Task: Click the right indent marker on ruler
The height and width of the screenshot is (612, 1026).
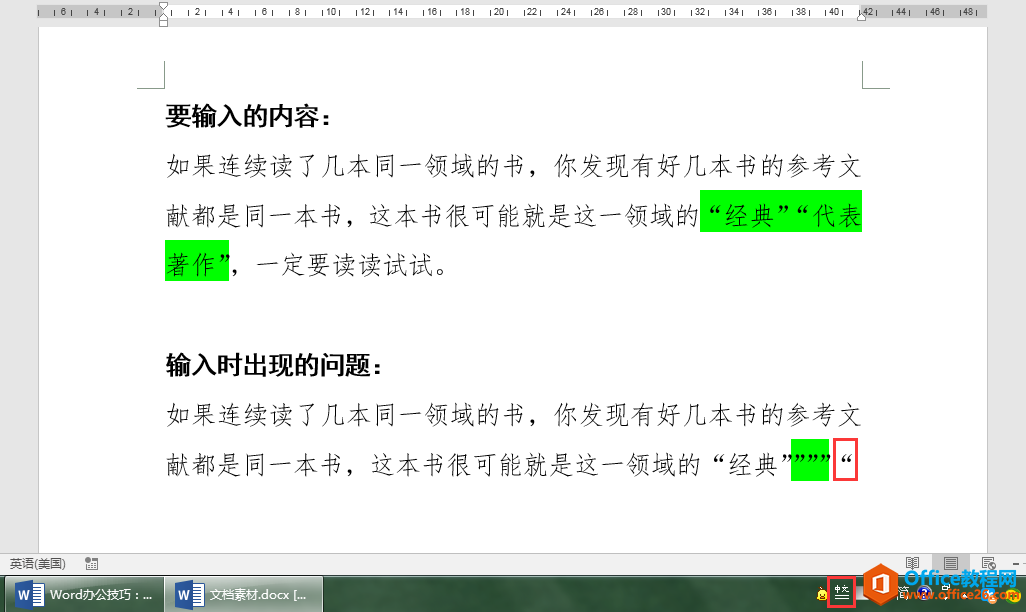Action: coord(862,17)
